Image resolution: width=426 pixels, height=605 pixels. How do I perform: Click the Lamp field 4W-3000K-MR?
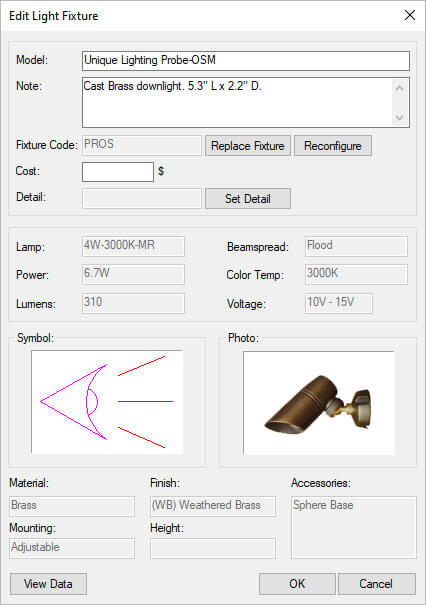(x=133, y=246)
